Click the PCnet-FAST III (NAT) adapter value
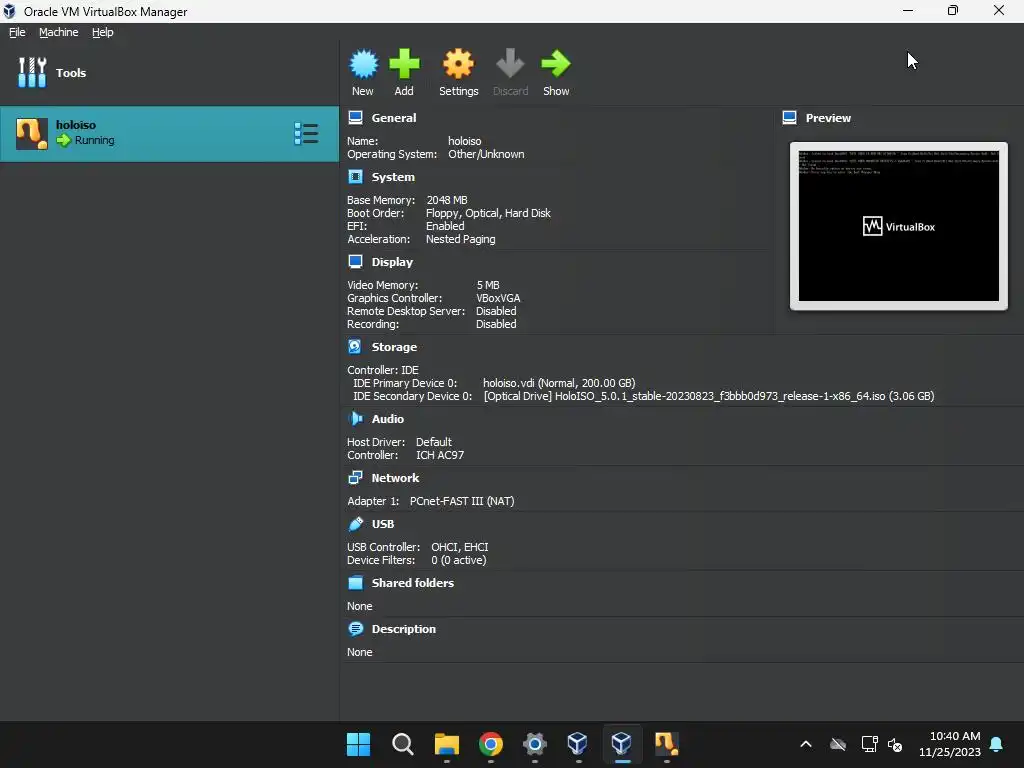The width and height of the screenshot is (1024, 768). (x=462, y=501)
